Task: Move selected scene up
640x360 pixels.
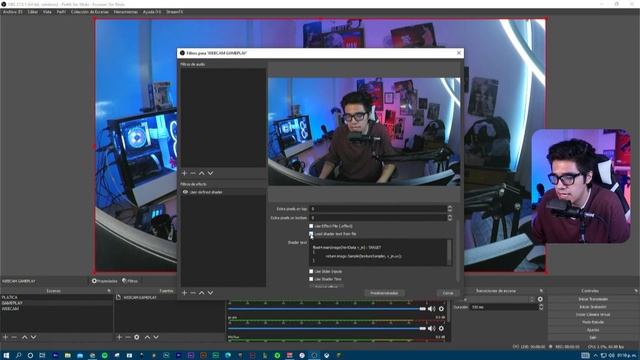Action: (x=24, y=337)
